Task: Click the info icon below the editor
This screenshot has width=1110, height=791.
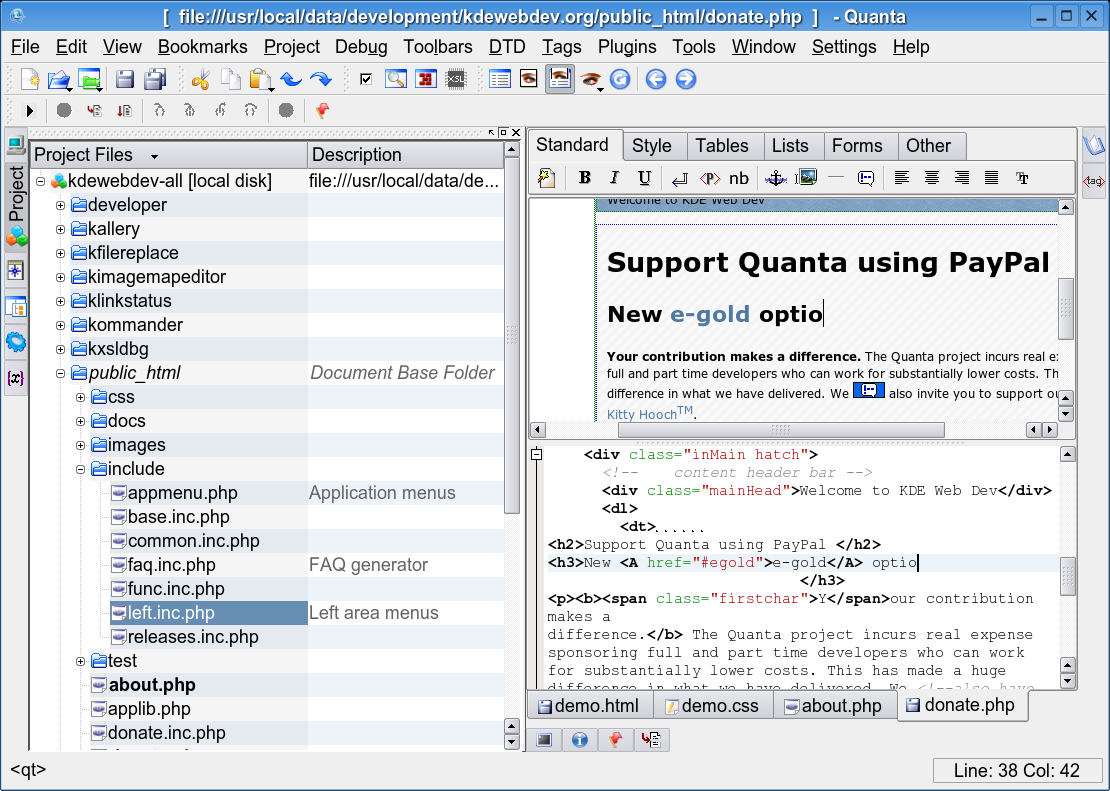Action: (x=580, y=740)
